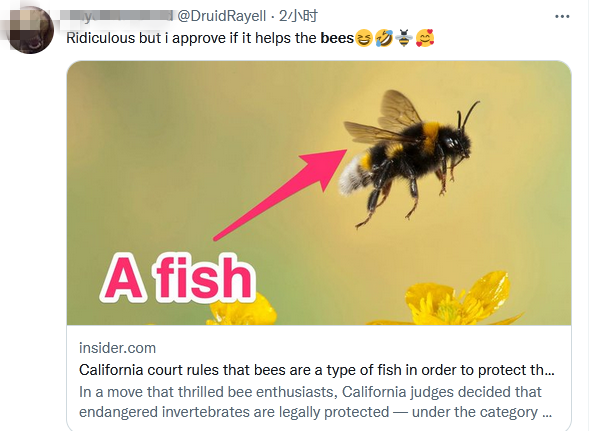The width and height of the screenshot is (603, 431).
Task: Visit the @DruidRayell handle
Action: (x=221, y=16)
